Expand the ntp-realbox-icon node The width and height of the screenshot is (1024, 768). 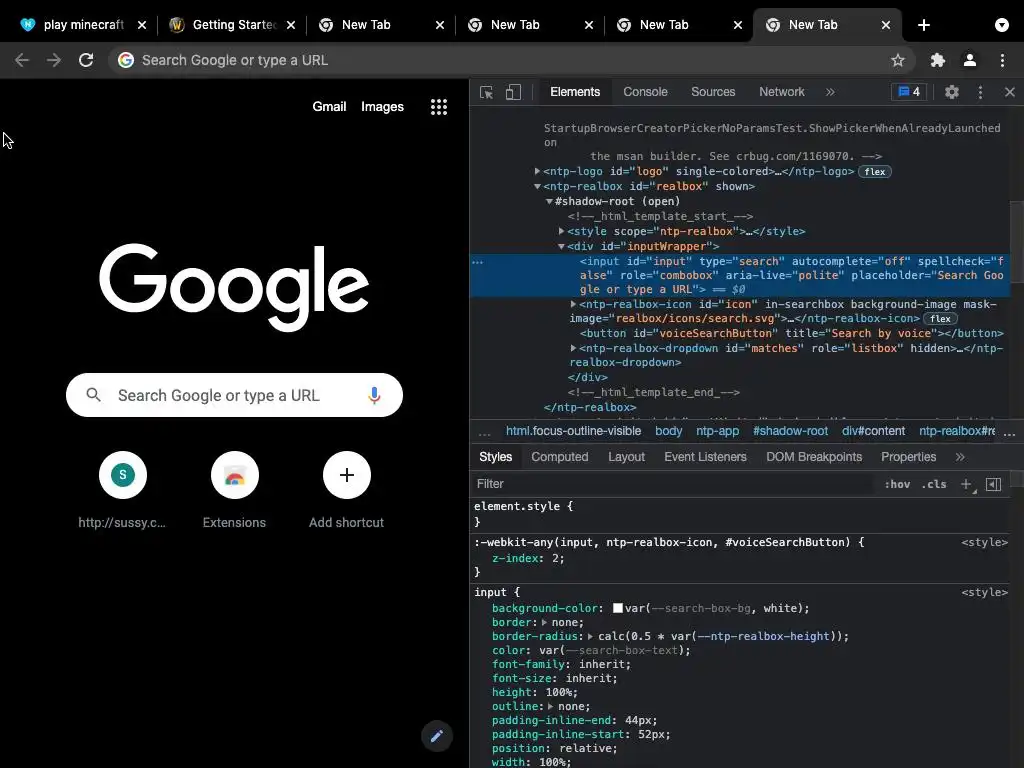point(573,304)
